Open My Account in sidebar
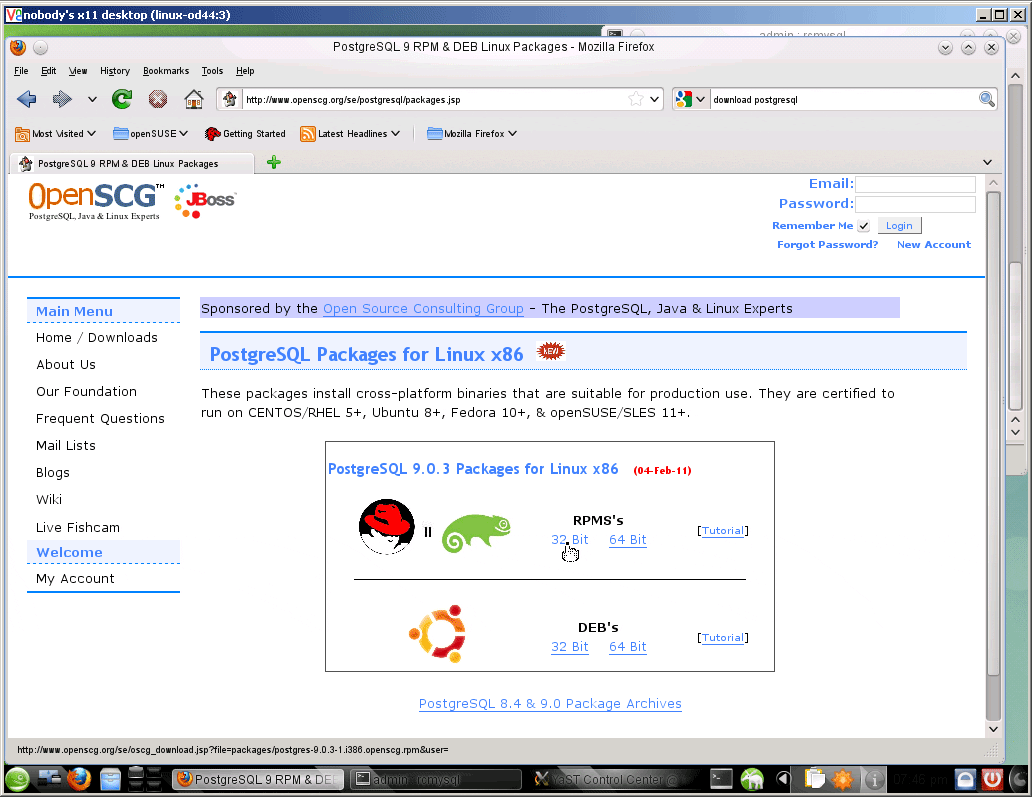Screen dimensions: 1032x797 tap(75, 578)
